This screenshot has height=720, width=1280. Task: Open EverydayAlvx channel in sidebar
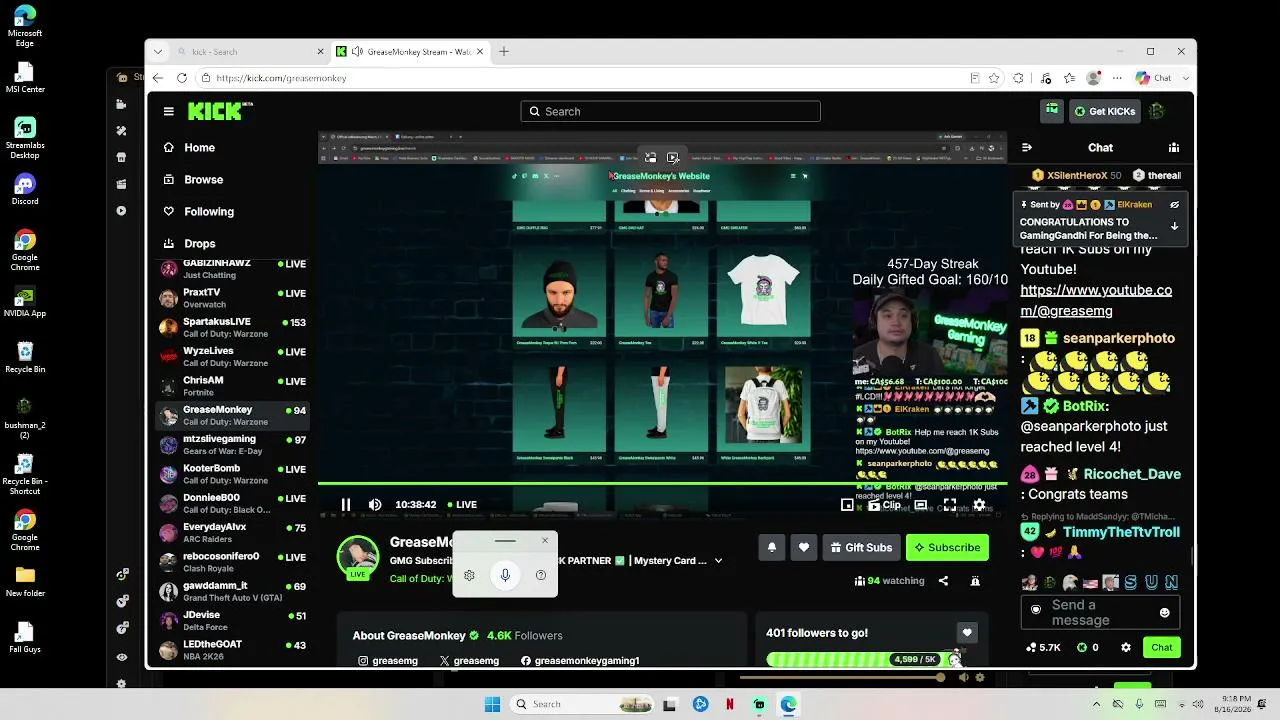231,533
